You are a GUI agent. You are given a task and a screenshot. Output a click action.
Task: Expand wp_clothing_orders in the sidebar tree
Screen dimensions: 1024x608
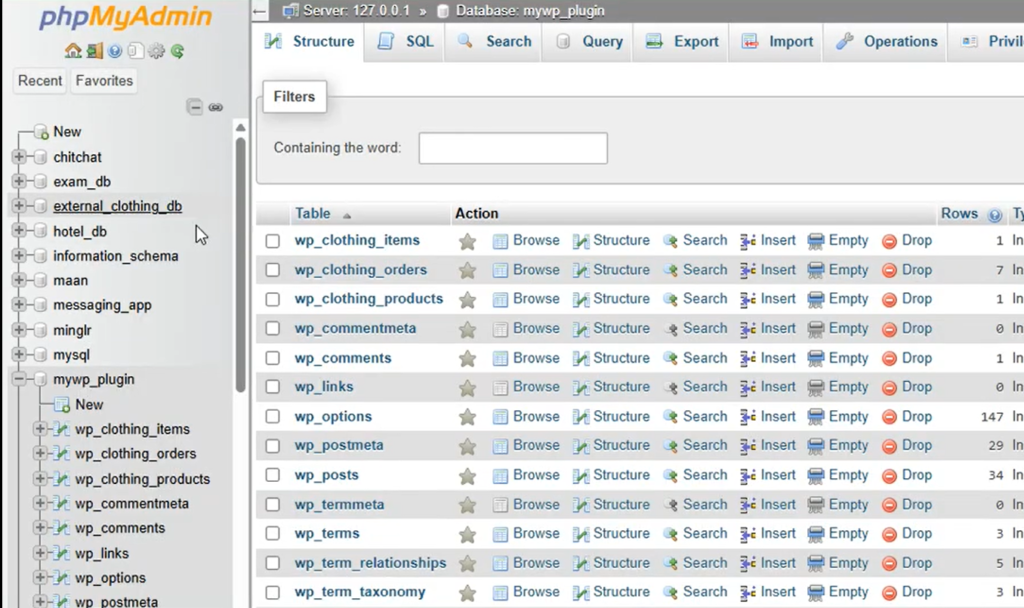click(x=41, y=454)
